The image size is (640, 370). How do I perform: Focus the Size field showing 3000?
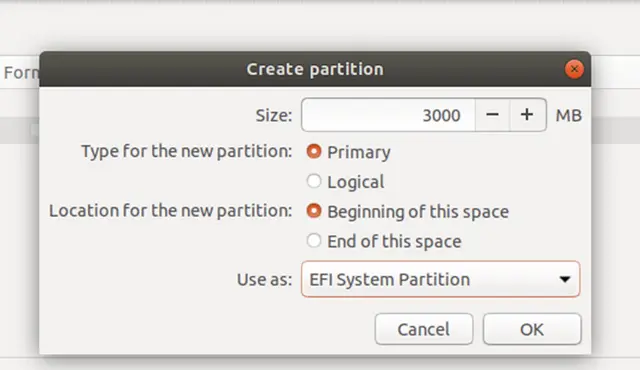pos(388,115)
